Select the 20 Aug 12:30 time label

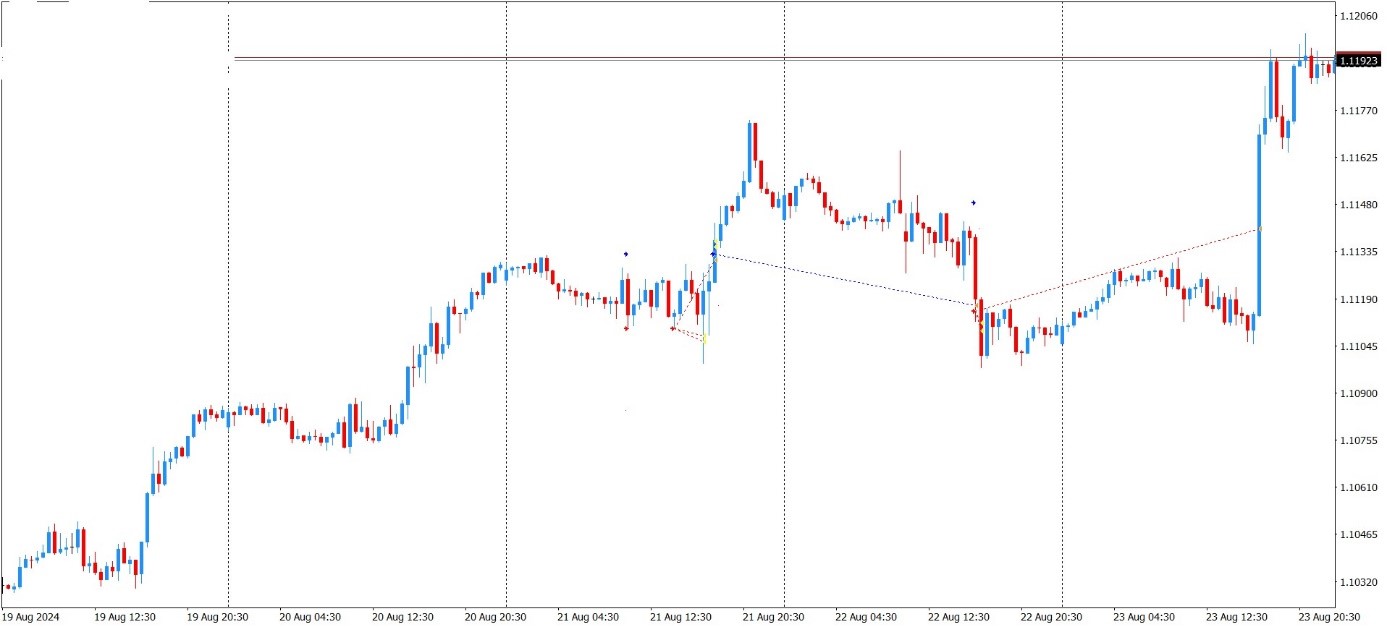(402, 617)
